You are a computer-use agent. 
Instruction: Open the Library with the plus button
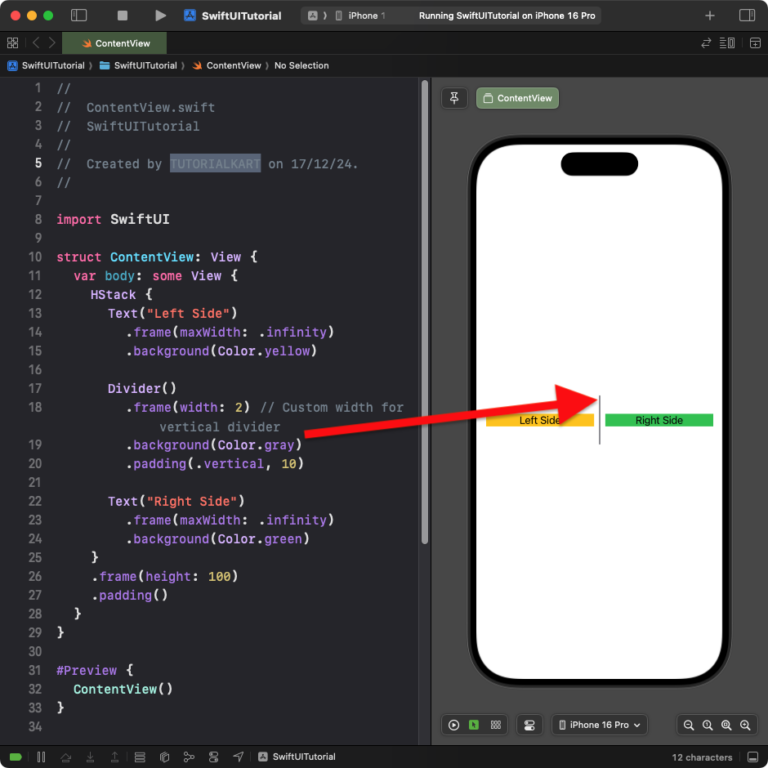710,16
